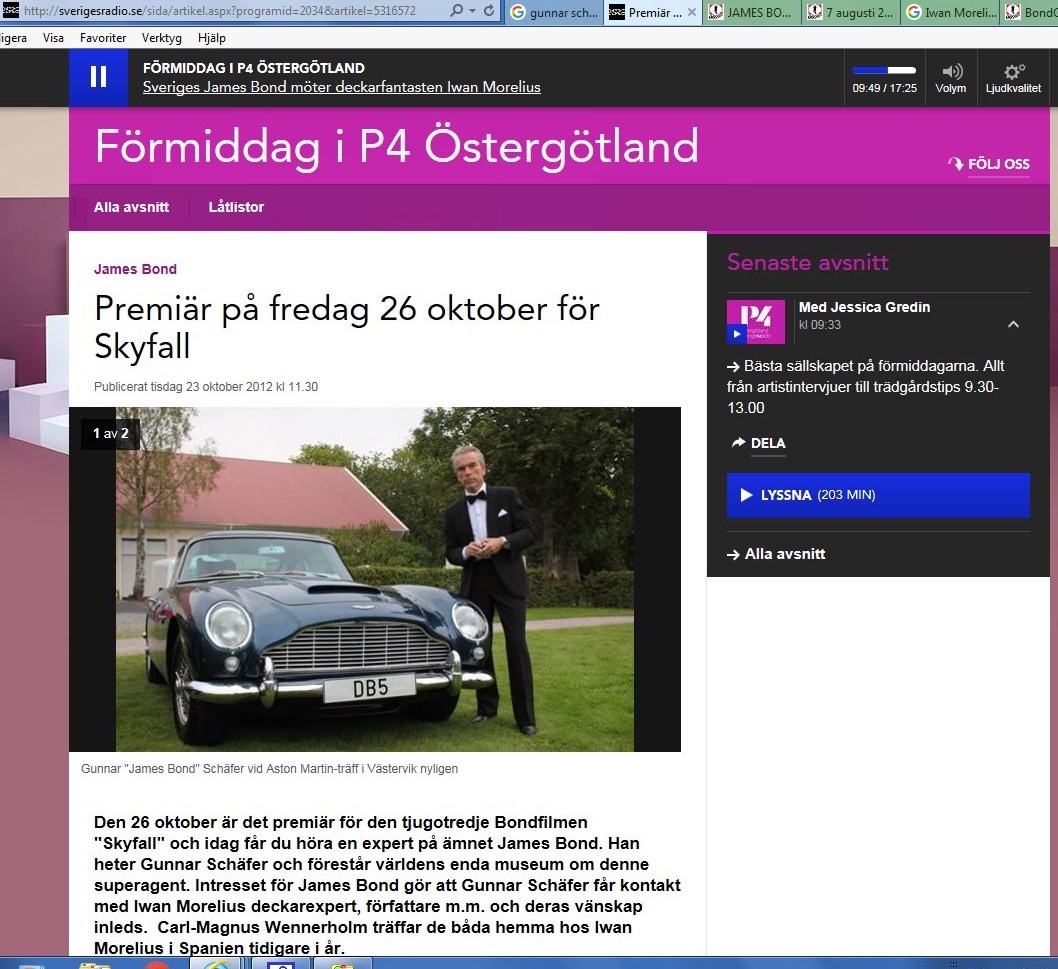The height and width of the screenshot is (969, 1058).
Task: Open the Låtlistor tab
Action: [236, 207]
